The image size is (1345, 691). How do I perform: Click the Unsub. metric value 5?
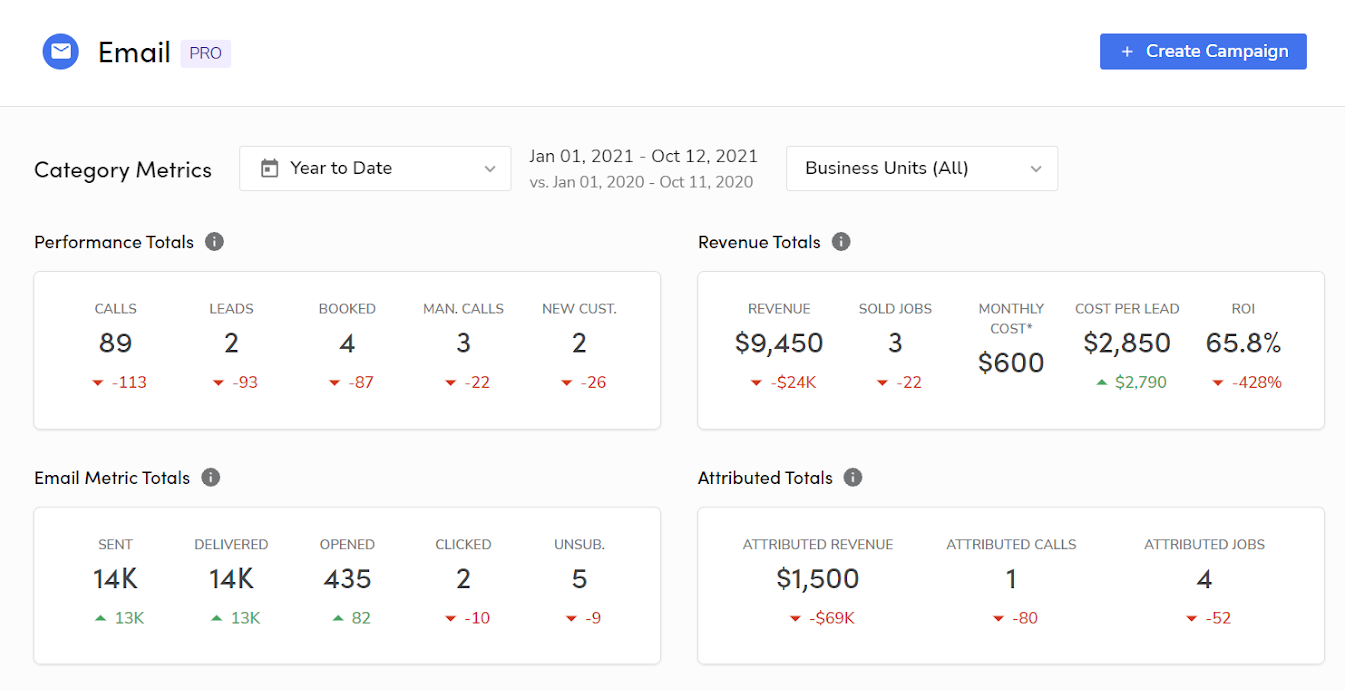pos(579,579)
